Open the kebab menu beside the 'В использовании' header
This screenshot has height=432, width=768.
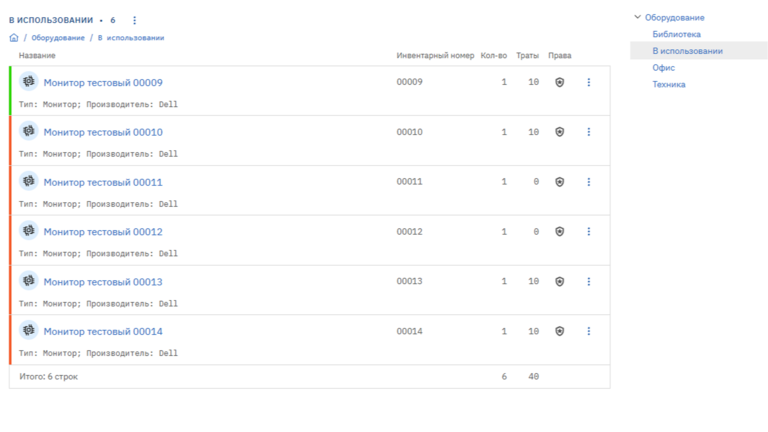point(135,20)
